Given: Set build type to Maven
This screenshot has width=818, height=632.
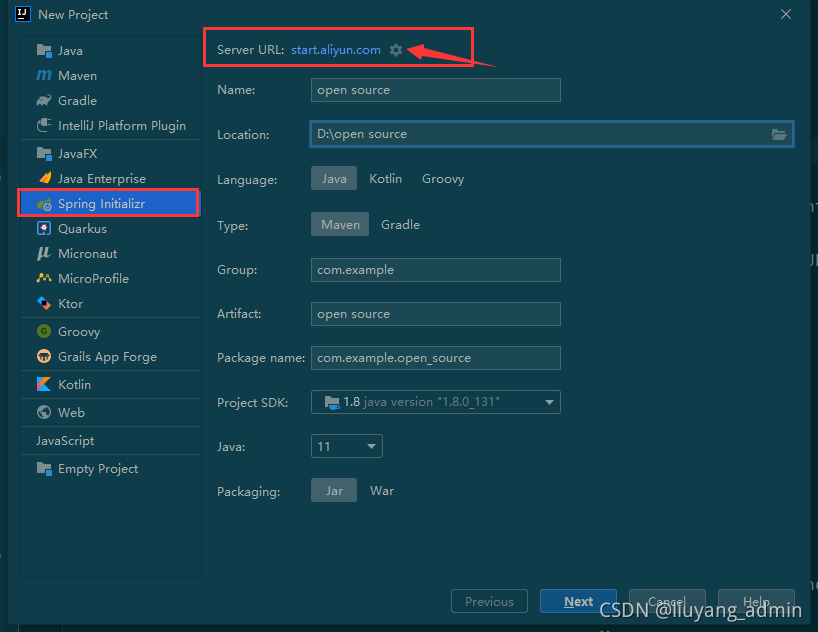Looking at the screenshot, I should click(x=340, y=224).
